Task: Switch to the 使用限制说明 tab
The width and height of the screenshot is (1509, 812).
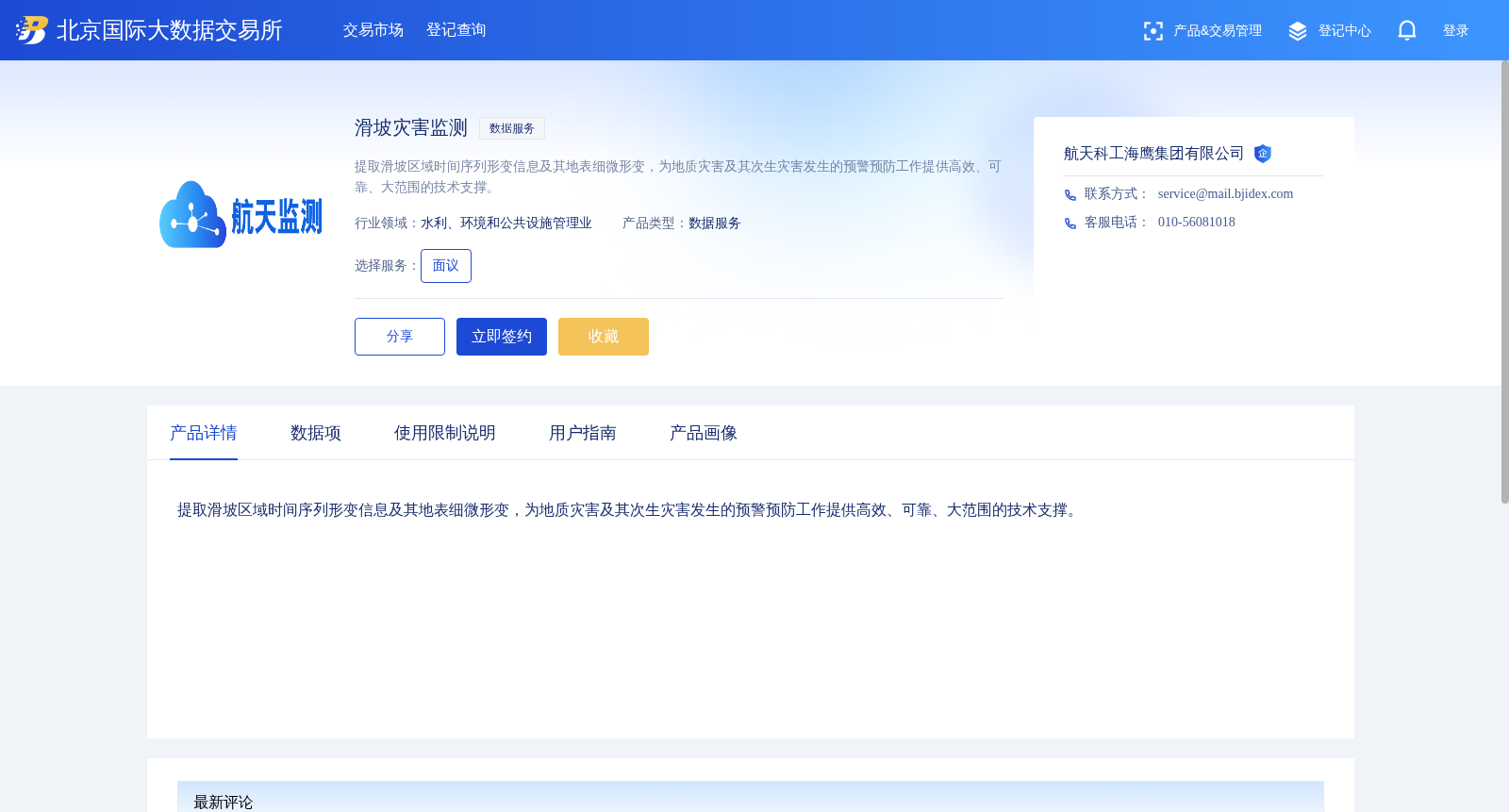Action: (445, 433)
